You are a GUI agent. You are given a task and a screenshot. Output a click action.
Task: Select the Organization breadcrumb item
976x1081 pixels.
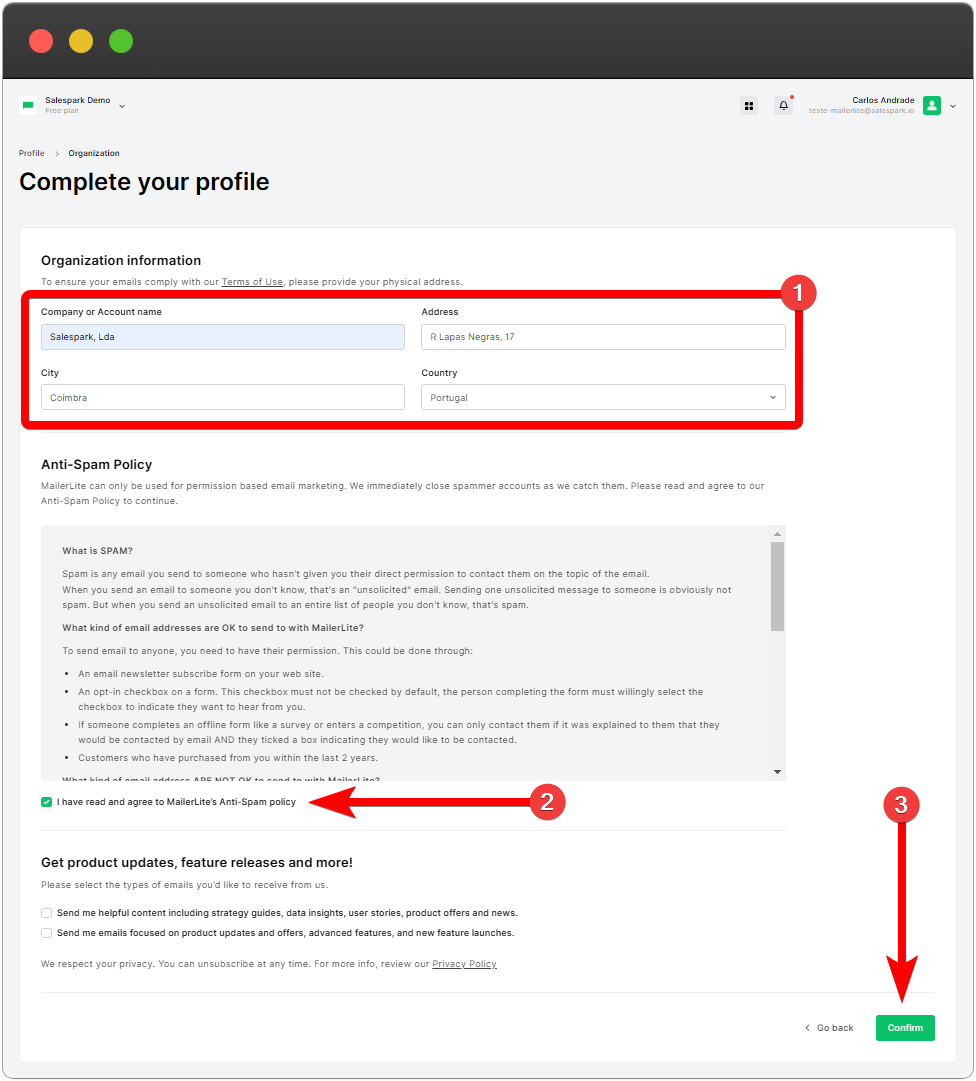94,153
